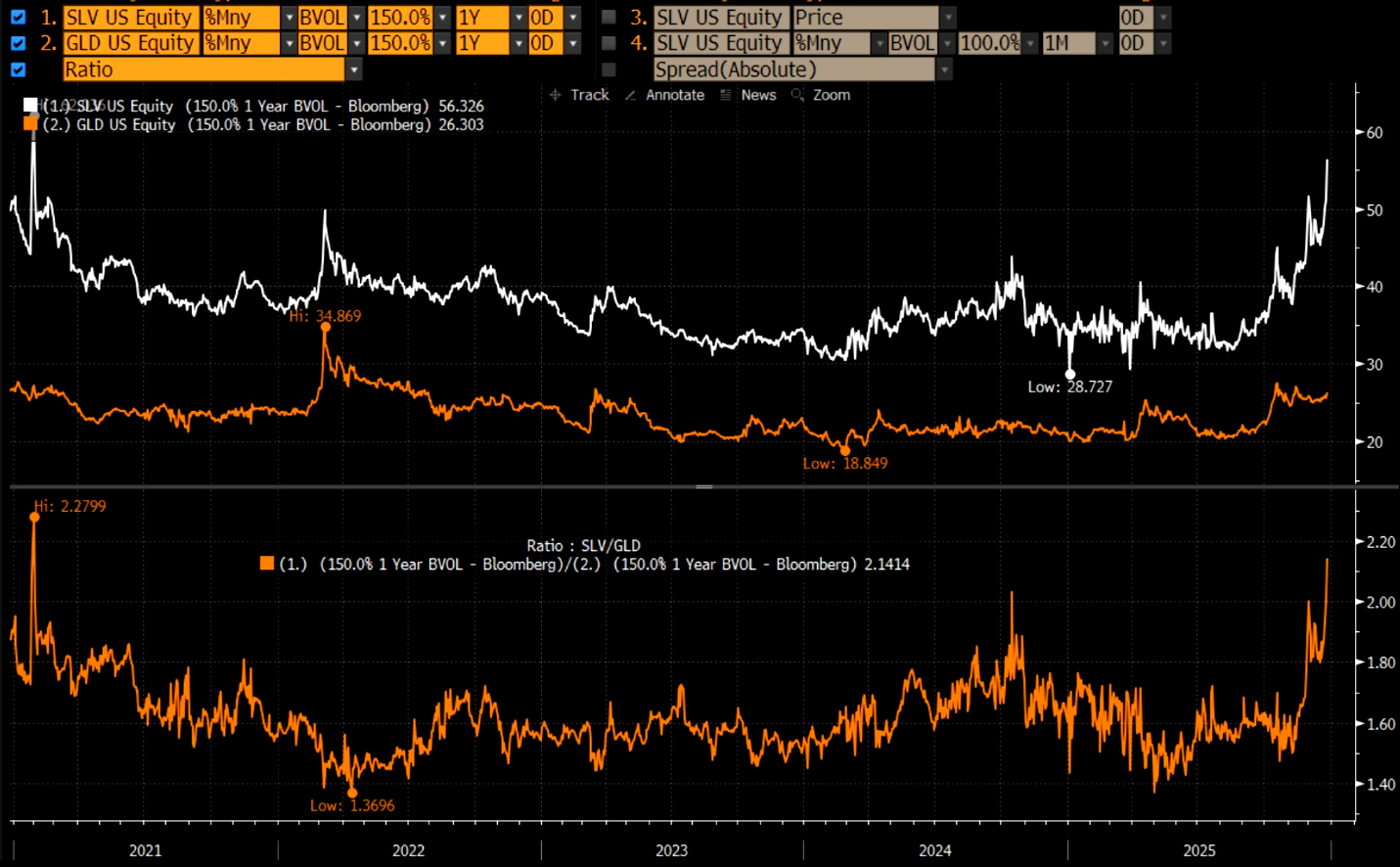The image size is (1400, 867).
Task: Click the Low: 28.727 SLV marker dot
Action: click(x=1070, y=374)
